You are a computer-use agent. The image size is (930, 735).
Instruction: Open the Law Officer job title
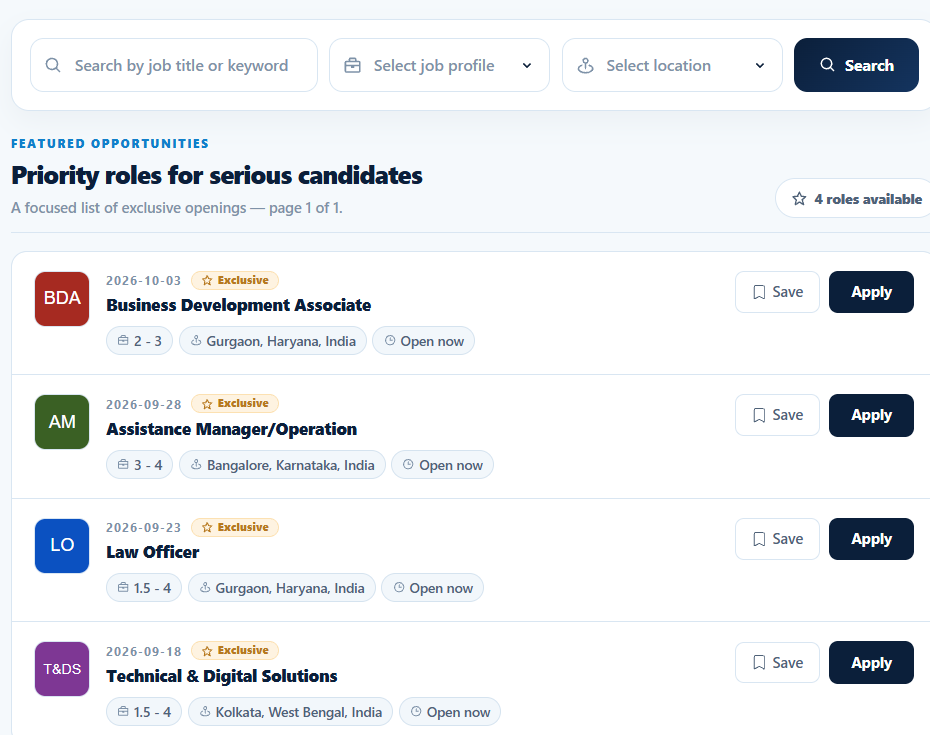tap(152, 552)
